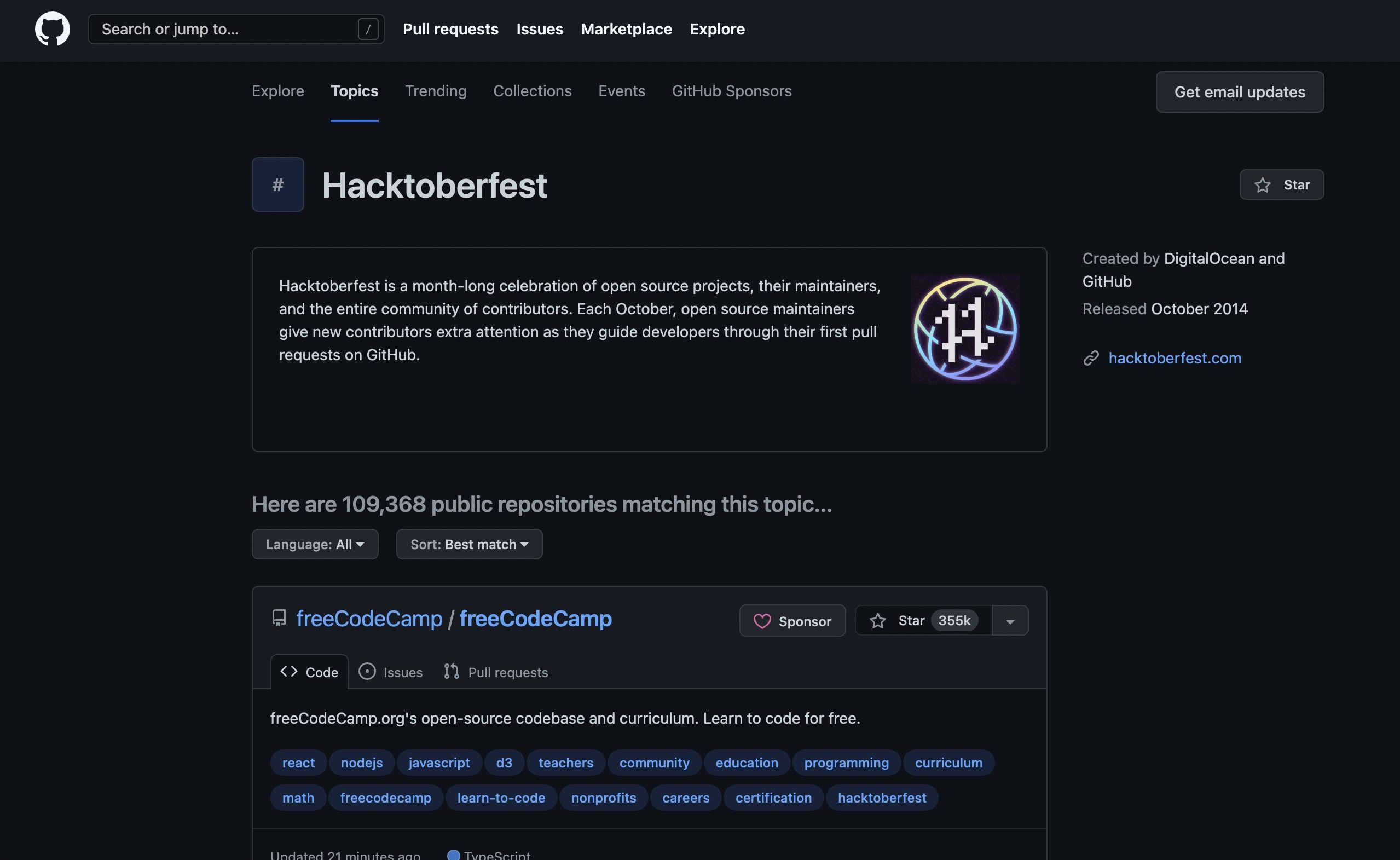Click the learn-to-code topic tag
1400x860 pixels.
point(501,798)
